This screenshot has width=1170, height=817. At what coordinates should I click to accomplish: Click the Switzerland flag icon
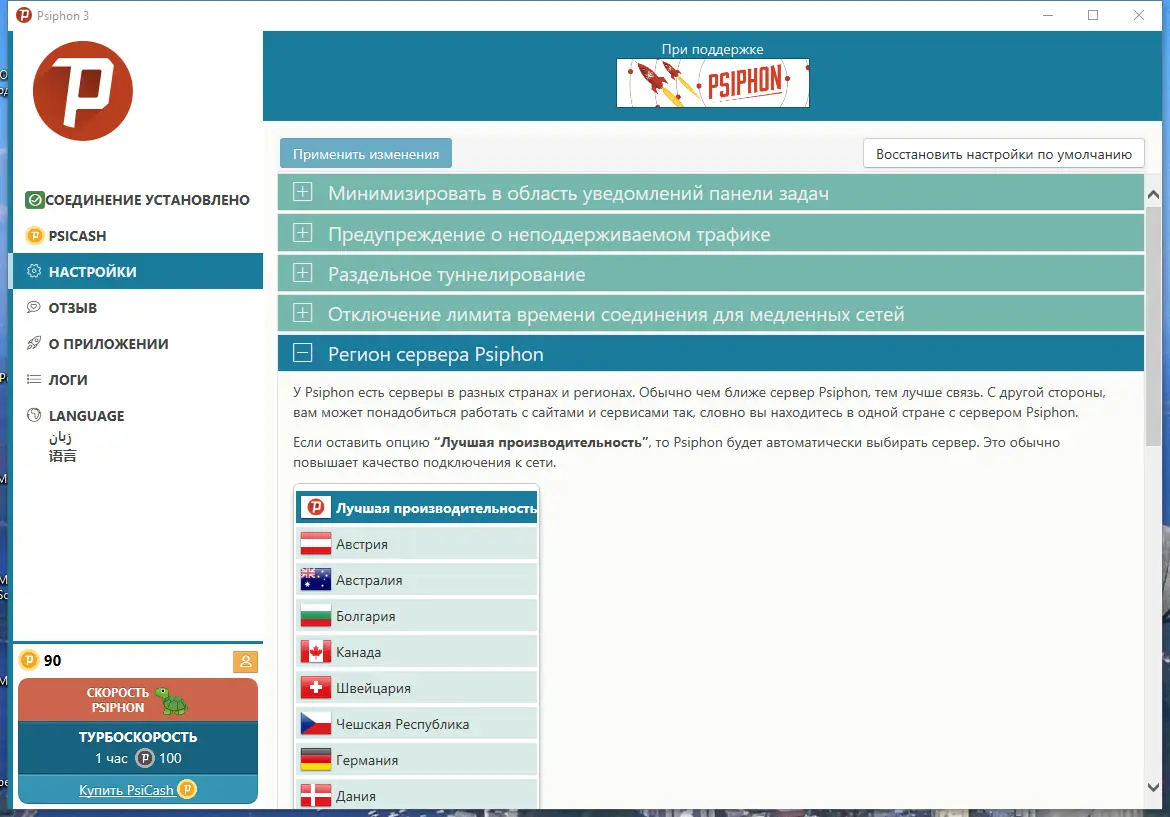point(316,687)
